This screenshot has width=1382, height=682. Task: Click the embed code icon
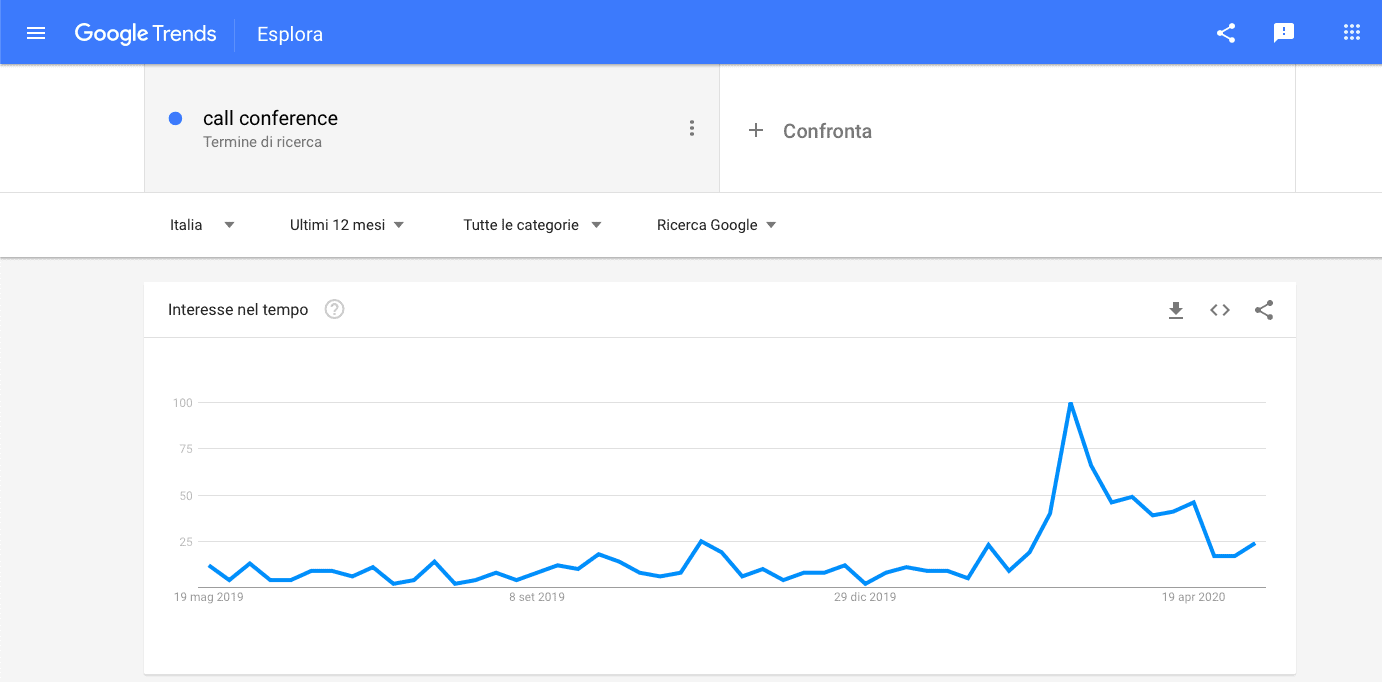[1220, 310]
